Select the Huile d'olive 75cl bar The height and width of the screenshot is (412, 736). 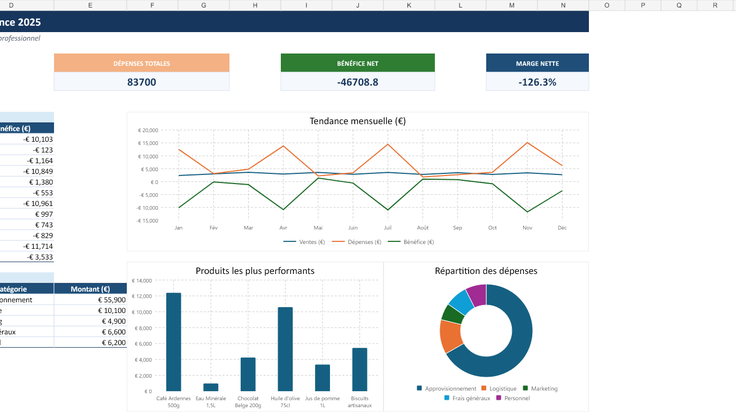(285, 349)
